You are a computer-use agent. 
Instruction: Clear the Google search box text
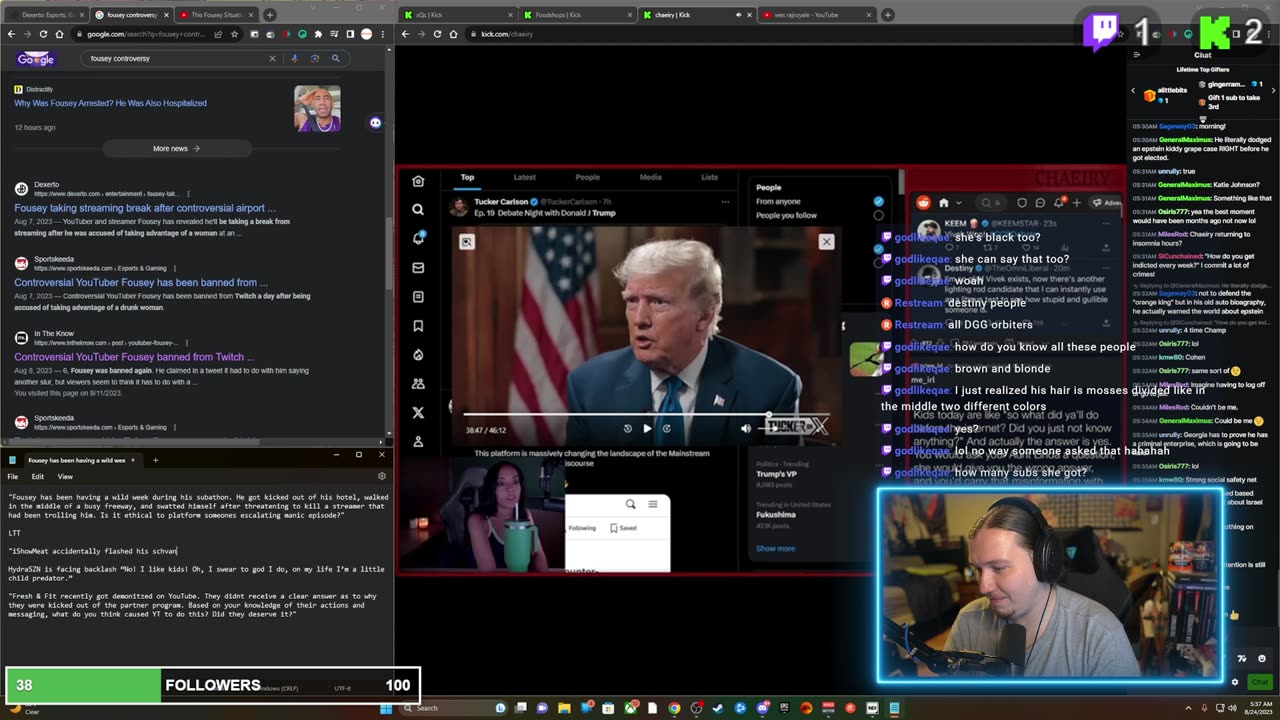tap(272, 58)
